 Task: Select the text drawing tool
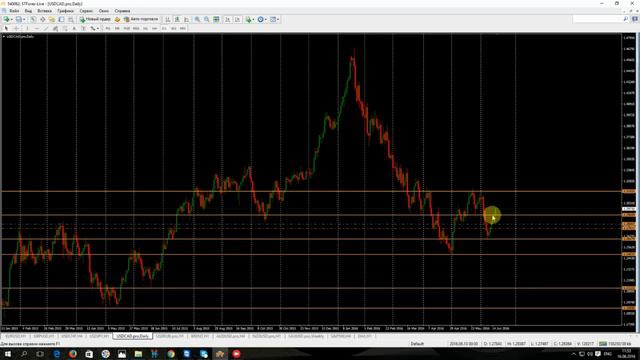(x=74, y=28)
